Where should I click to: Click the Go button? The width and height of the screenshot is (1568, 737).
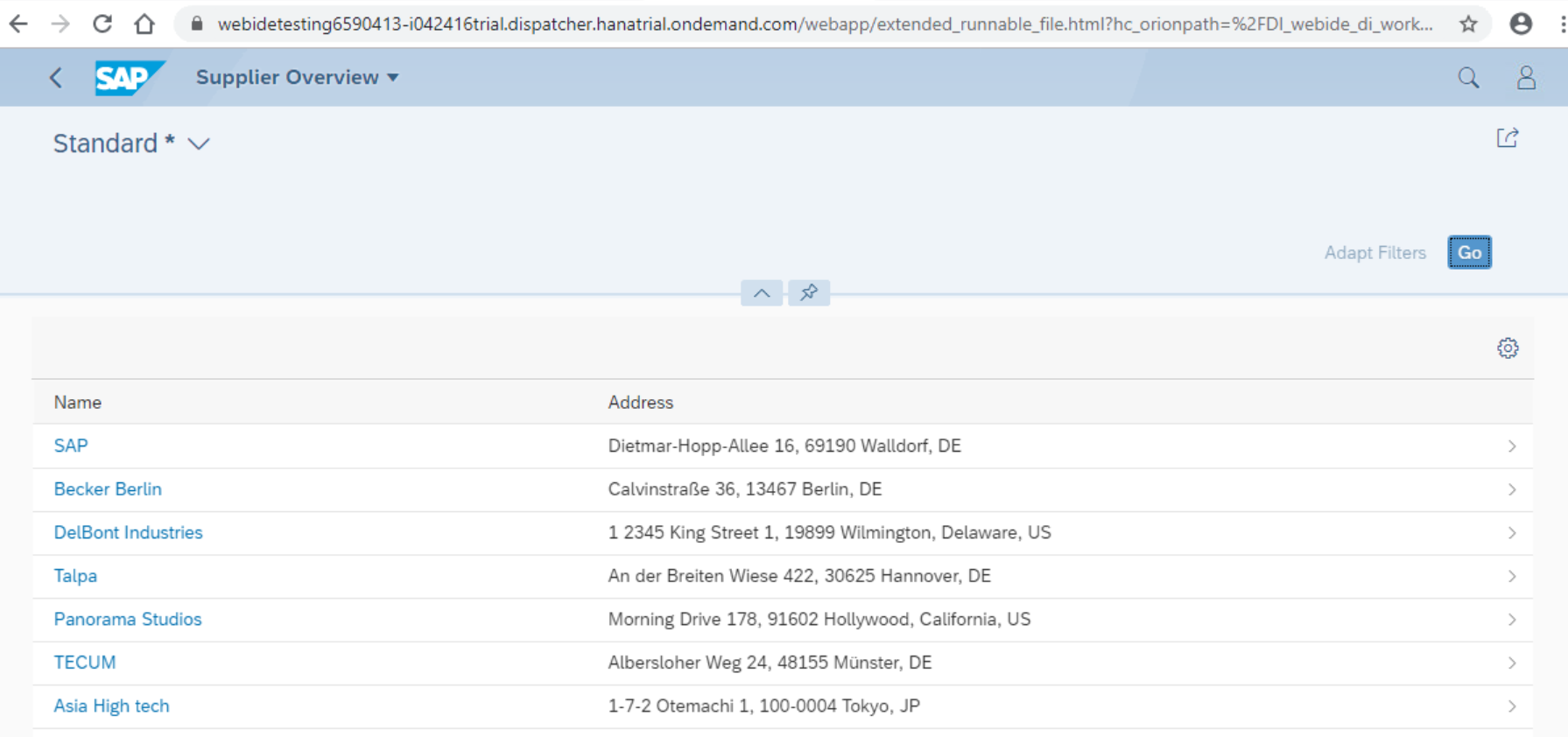pos(1469,253)
